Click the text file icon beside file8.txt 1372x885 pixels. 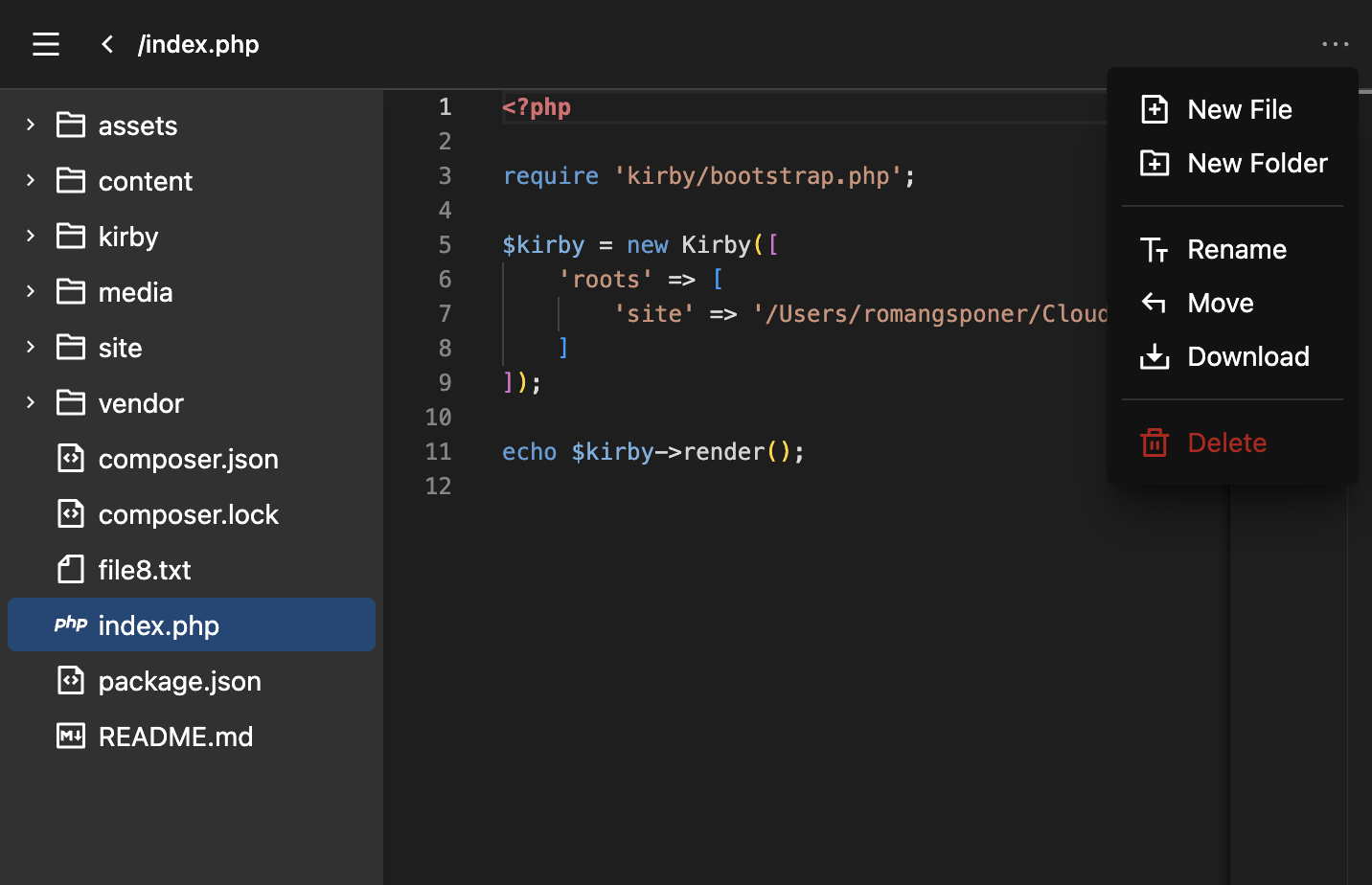pos(70,569)
